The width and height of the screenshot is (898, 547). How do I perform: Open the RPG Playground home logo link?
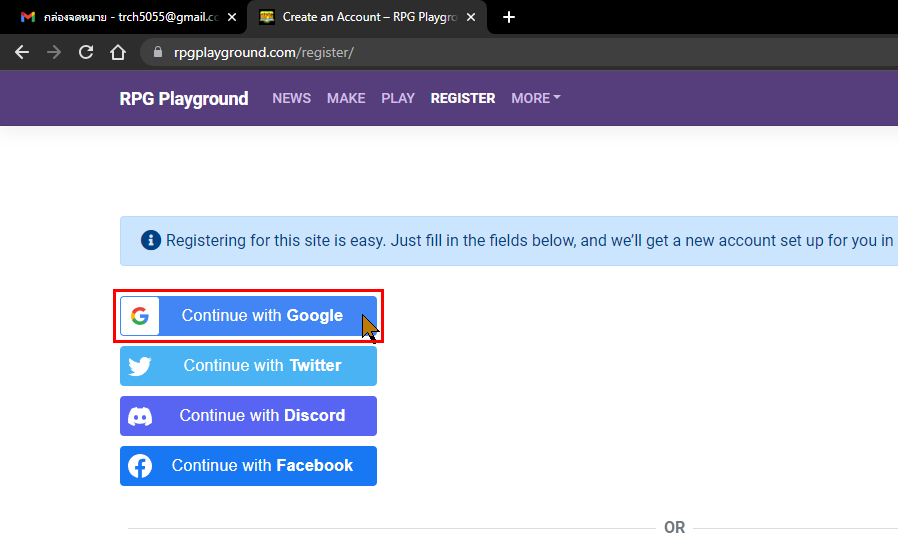click(184, 99)
